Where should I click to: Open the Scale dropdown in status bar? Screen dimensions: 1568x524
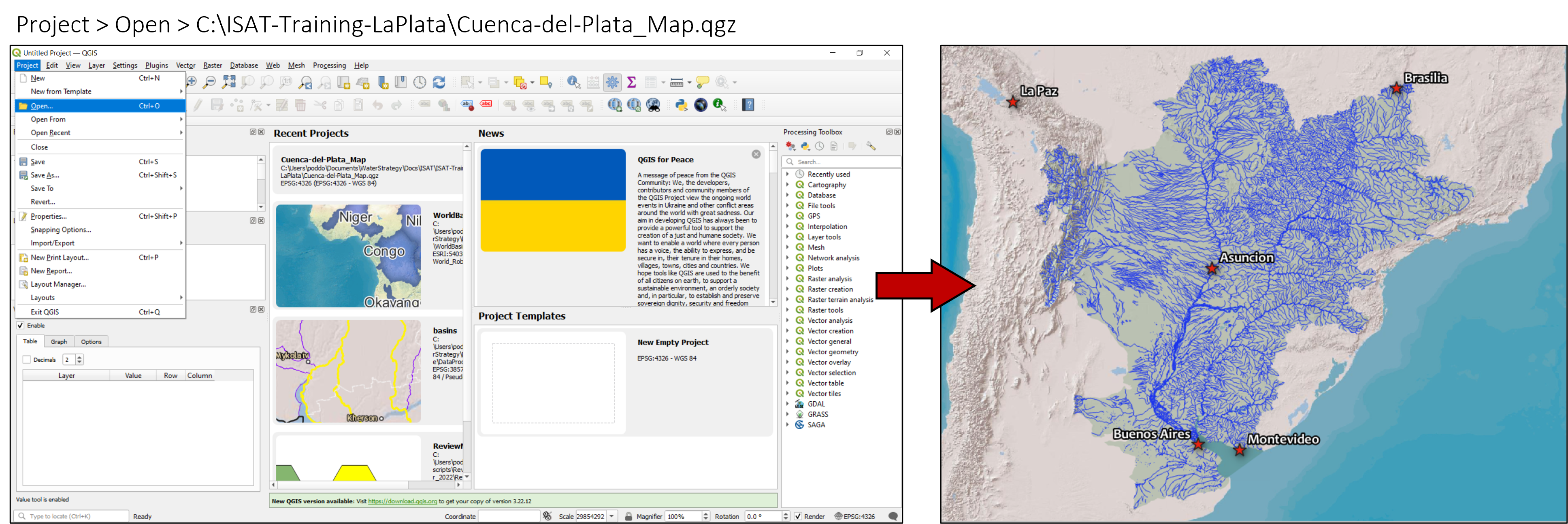click(x=612, y=516)
